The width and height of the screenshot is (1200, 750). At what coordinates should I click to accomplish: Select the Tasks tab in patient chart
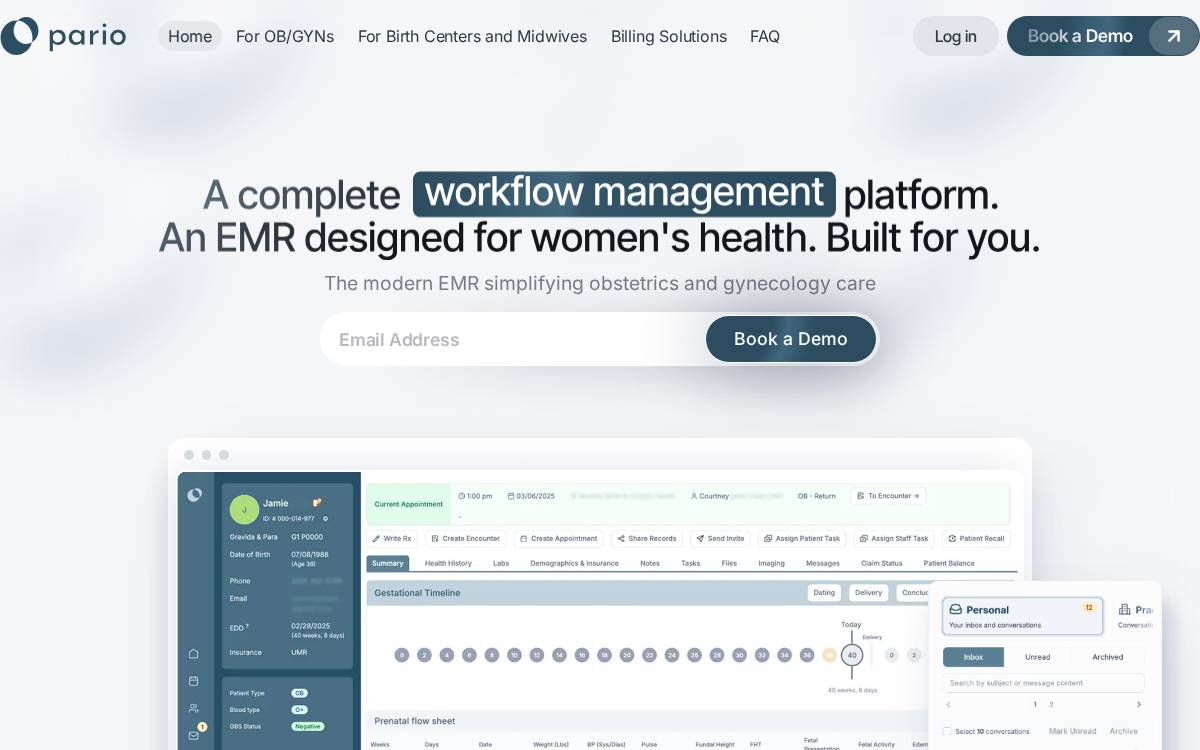click(691, 563)
